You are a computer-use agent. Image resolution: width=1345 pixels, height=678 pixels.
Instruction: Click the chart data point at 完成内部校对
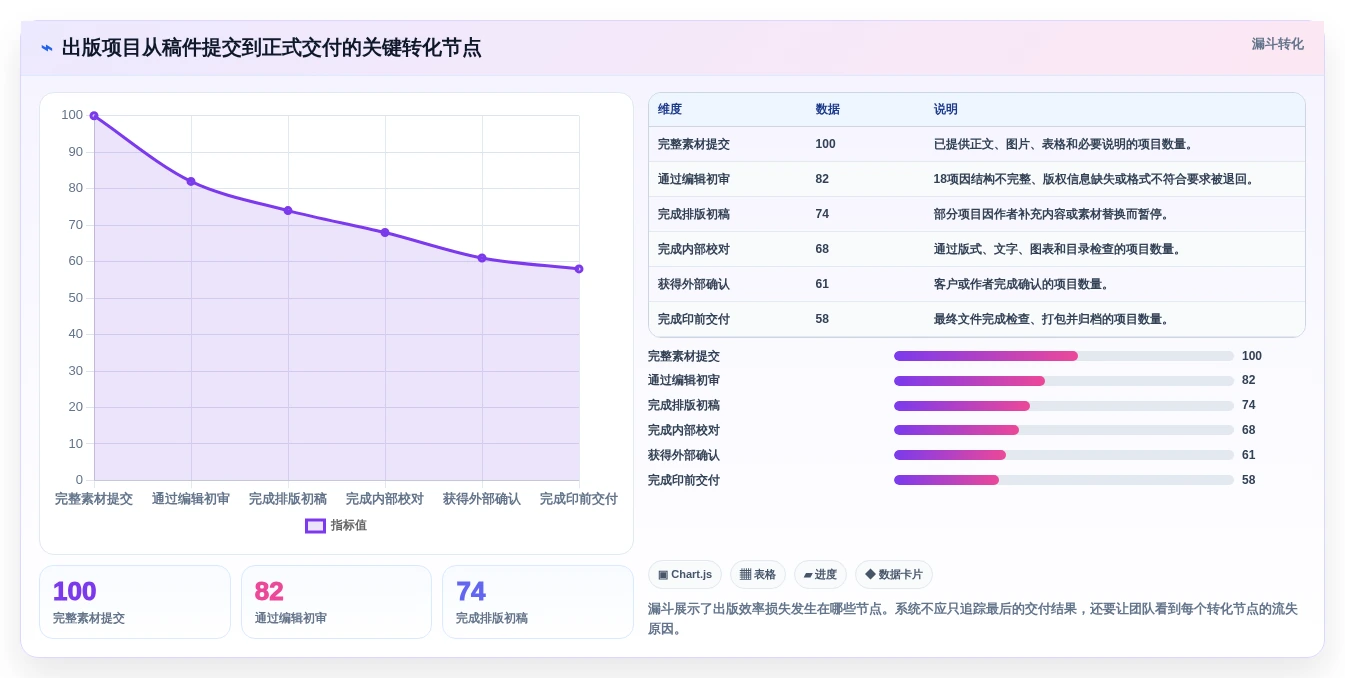pyautogui.click(x=385, y=233)
